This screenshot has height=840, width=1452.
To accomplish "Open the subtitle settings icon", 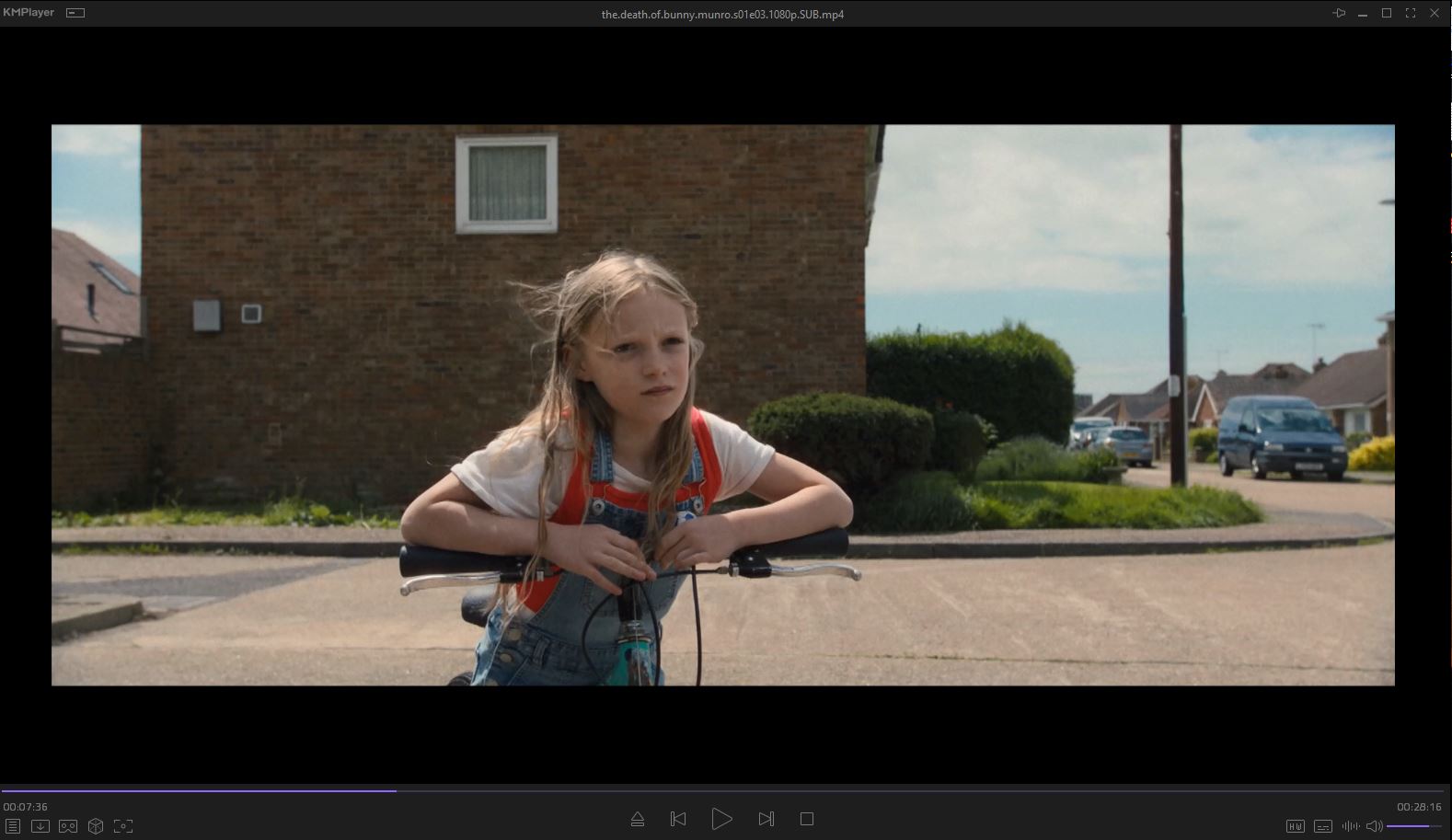I will coord(1323,826).
